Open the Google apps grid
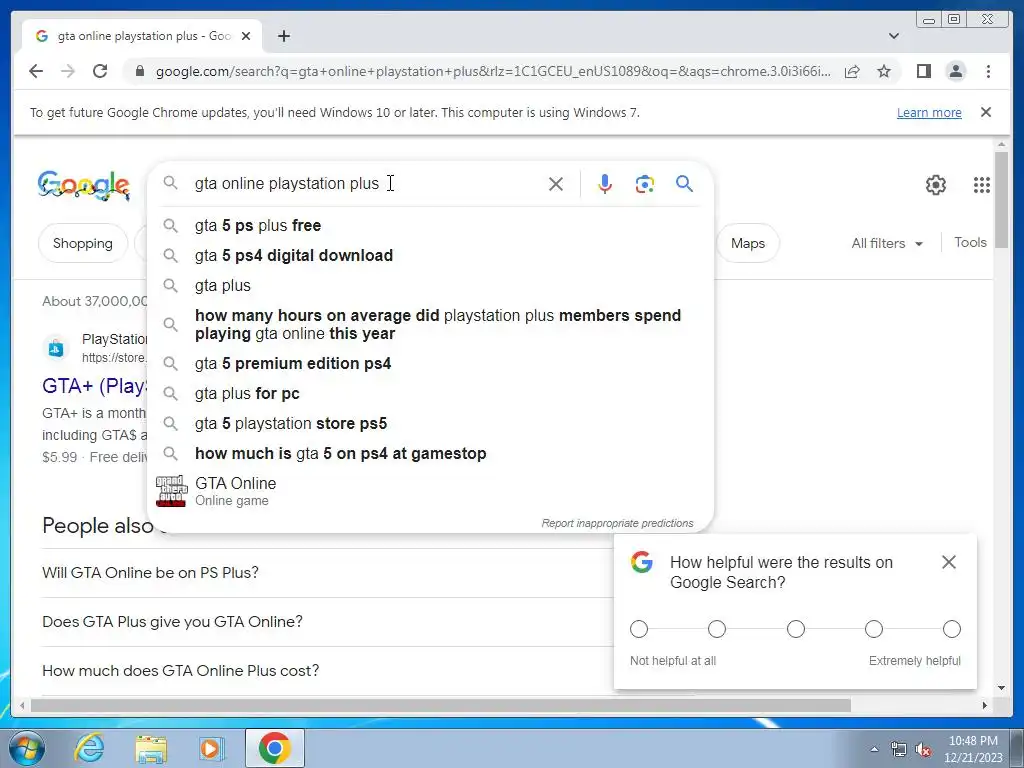 (x=982, y=185)
